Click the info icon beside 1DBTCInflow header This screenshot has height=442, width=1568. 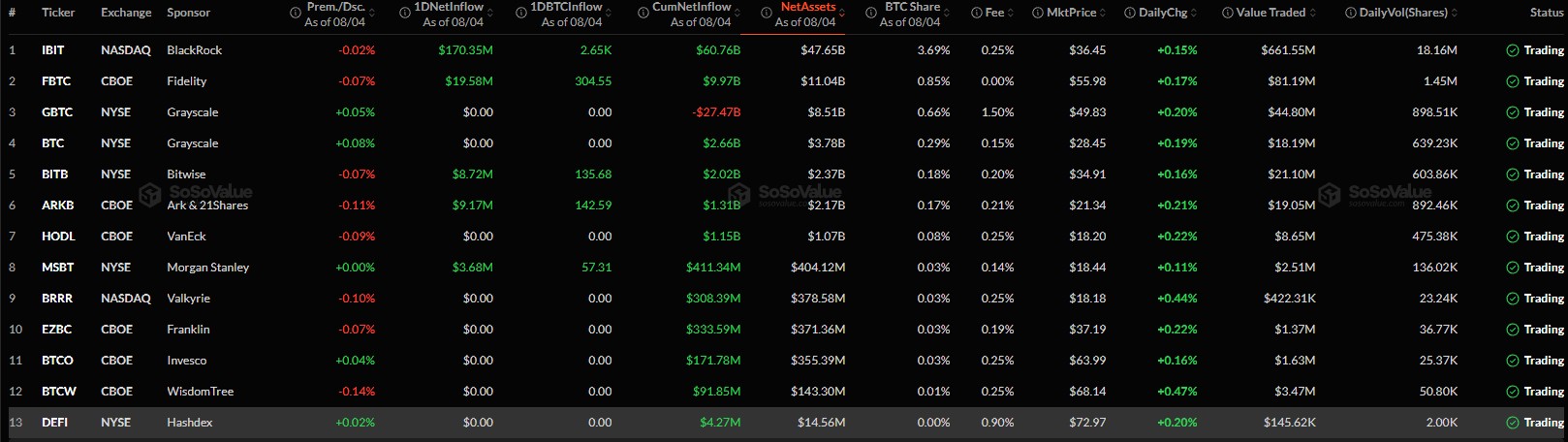click(x=520, y=13)
